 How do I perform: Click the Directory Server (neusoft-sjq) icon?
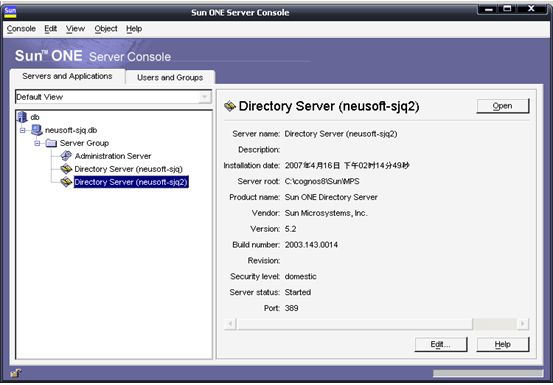66,169
